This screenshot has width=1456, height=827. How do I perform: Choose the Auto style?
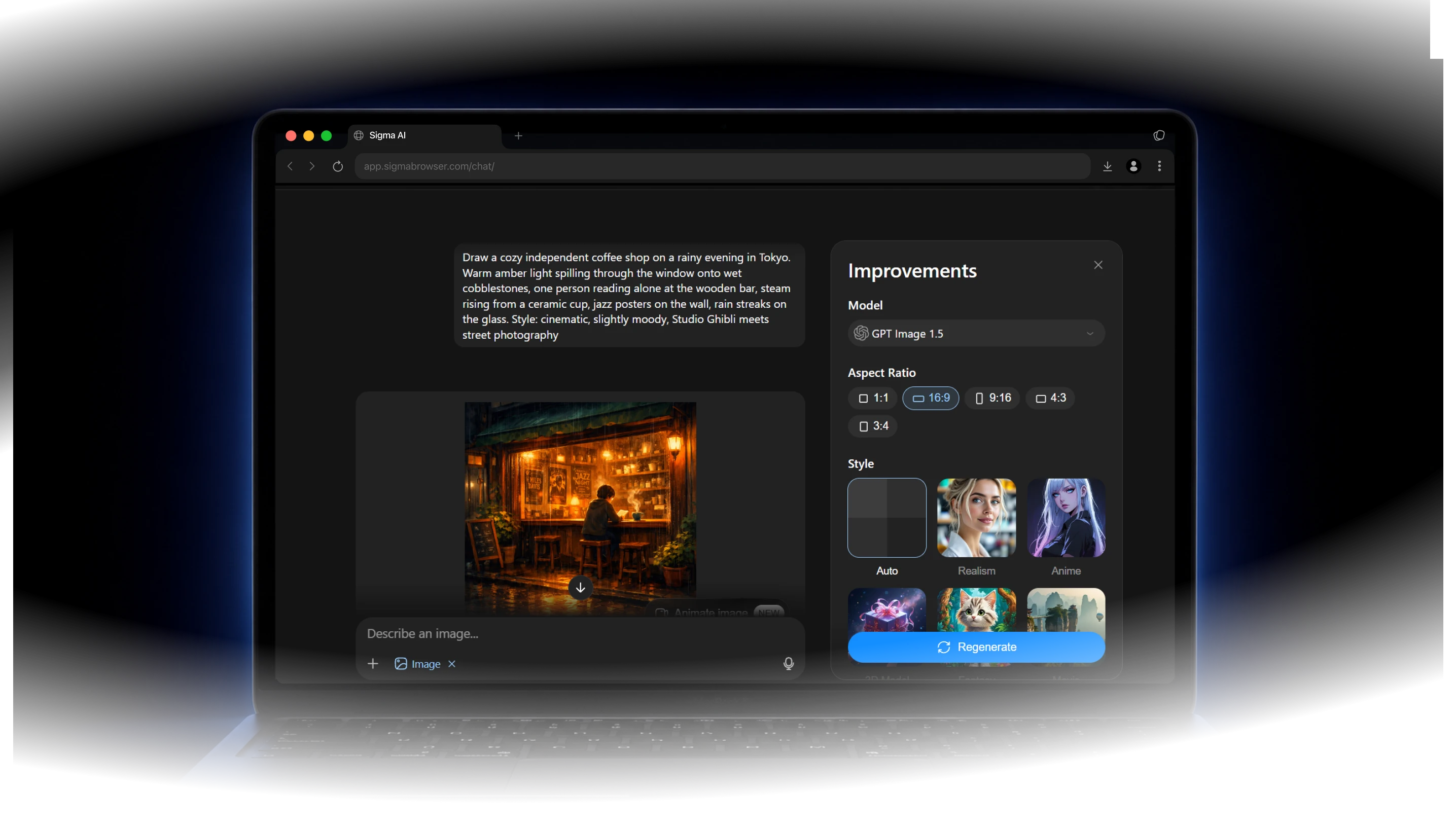pyautogui.click(x=887, y=517)
